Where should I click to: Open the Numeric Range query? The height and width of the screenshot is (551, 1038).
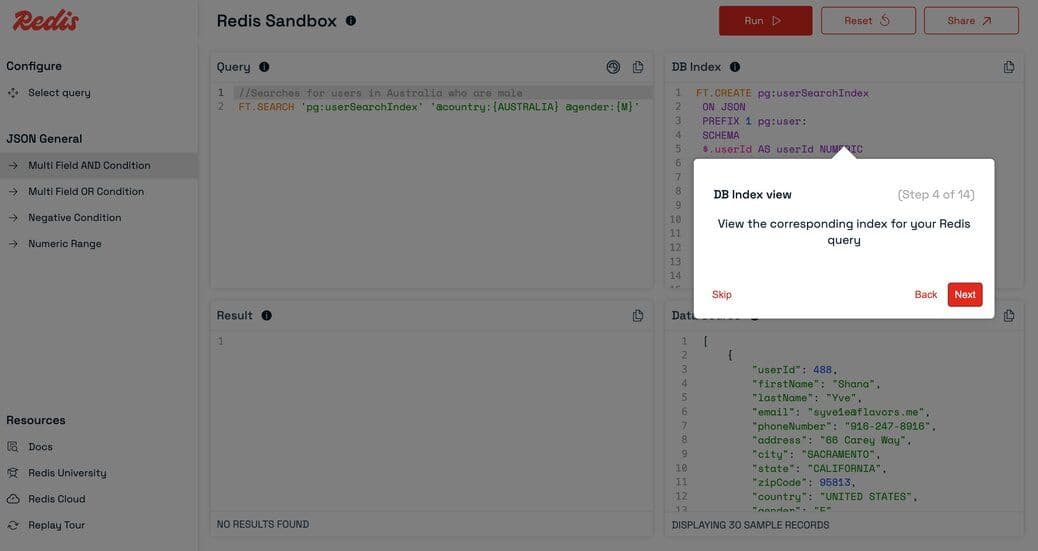click(x=65, y=244)
